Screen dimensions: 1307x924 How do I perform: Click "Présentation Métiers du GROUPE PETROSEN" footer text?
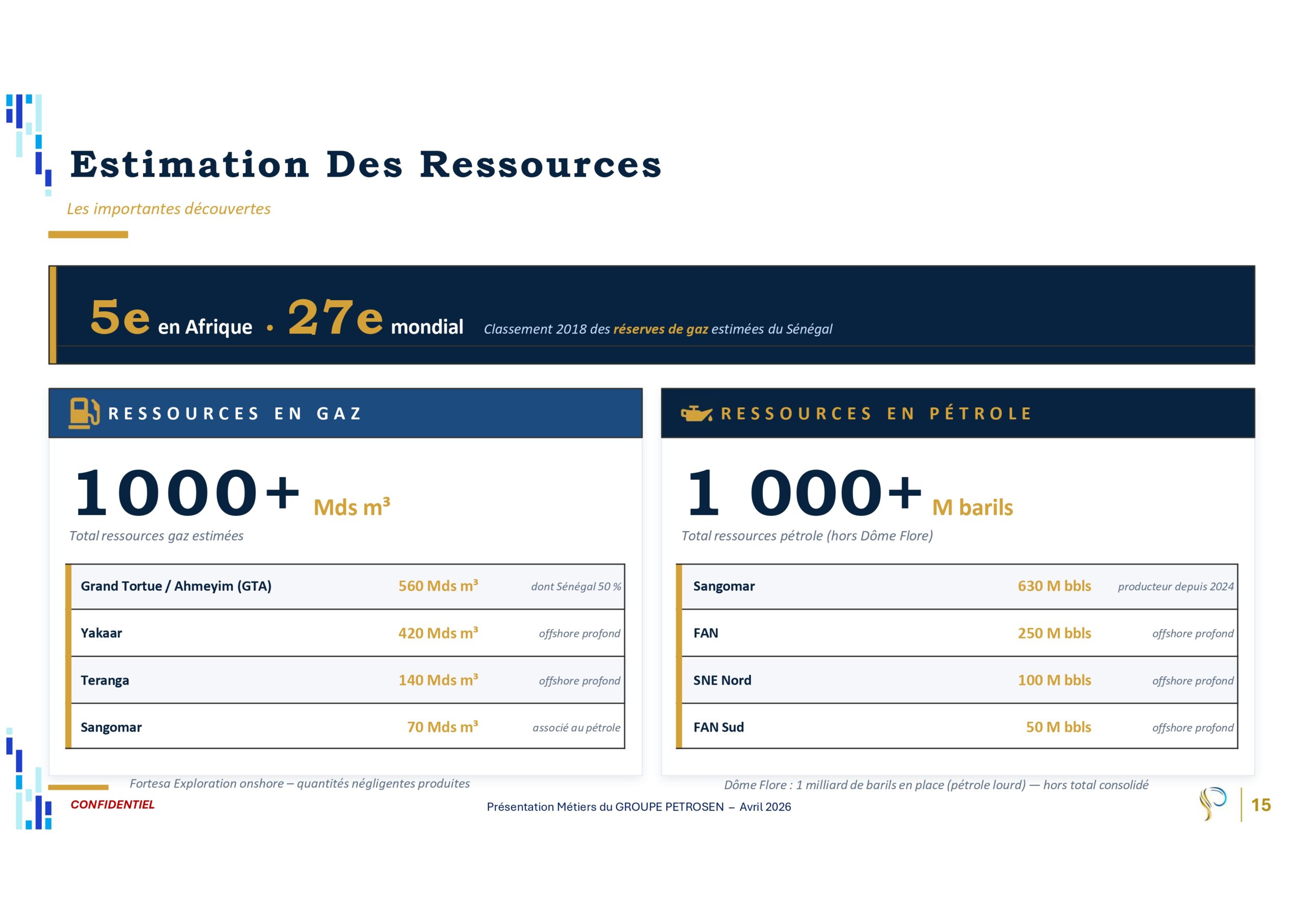point(639,807)
